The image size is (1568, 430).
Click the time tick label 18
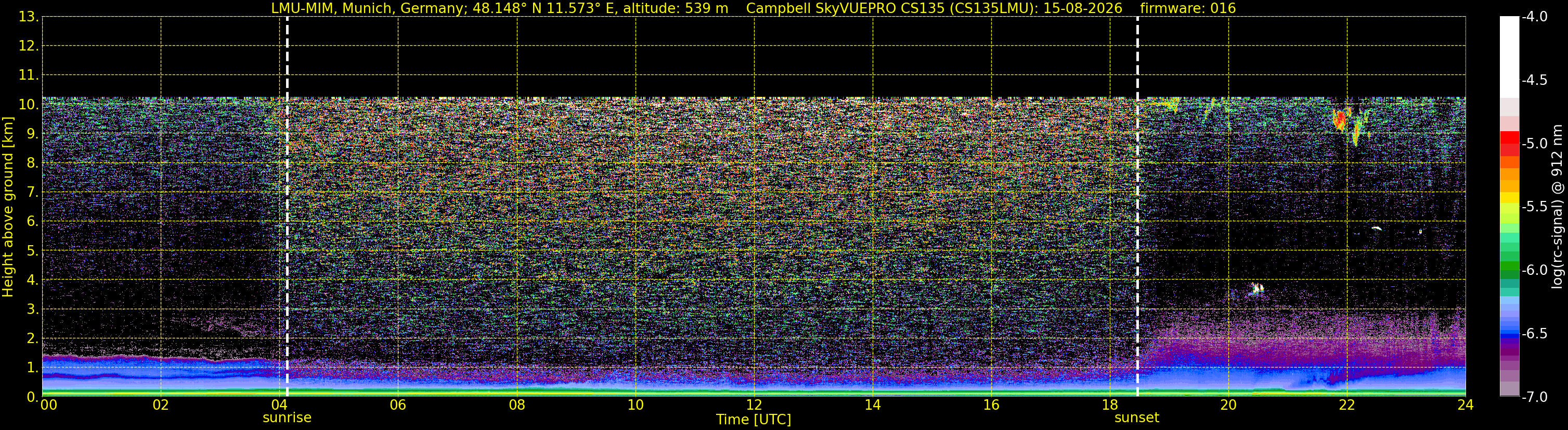tap(1110, 405)
